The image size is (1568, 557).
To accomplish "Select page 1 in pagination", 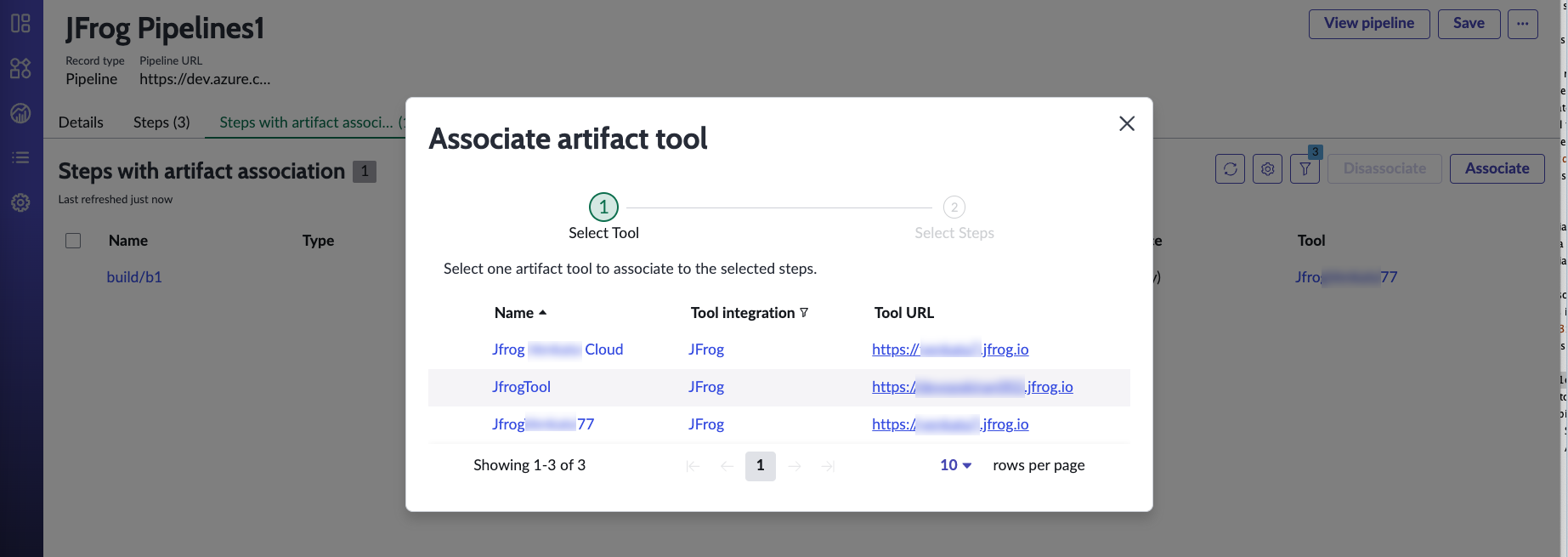I will (x=761, y=466).
